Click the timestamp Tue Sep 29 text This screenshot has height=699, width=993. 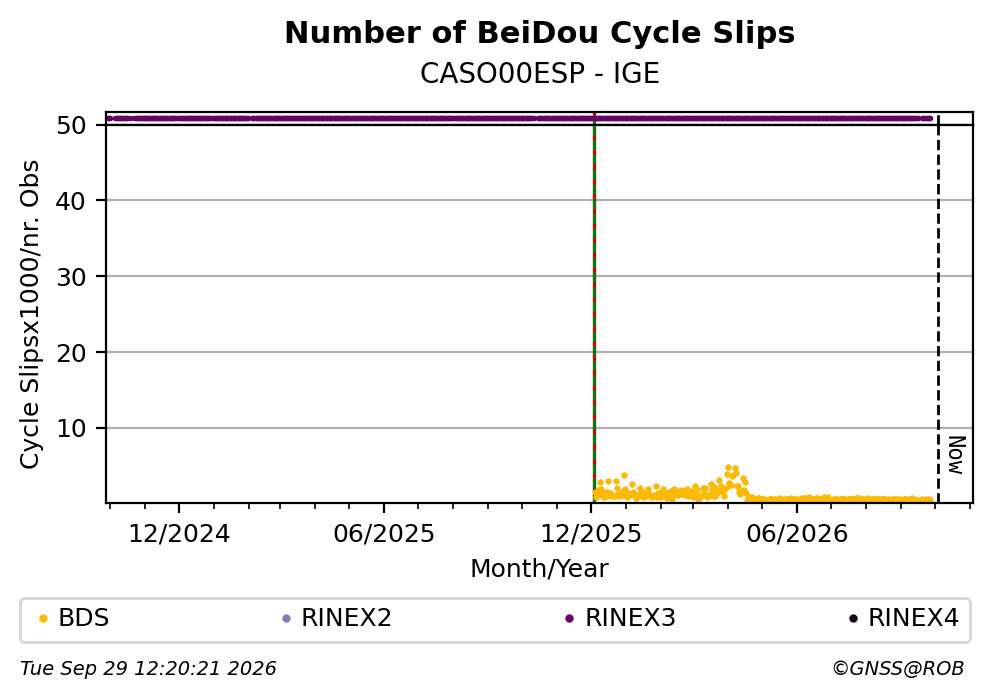click(x=148, y=669)
